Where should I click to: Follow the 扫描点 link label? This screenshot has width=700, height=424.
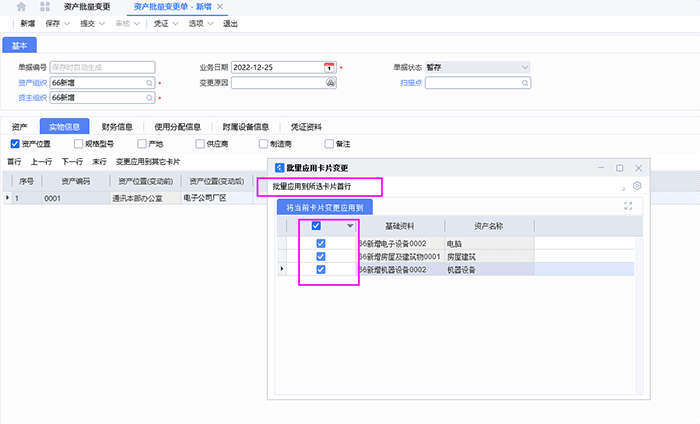click(x=411, y=83)
